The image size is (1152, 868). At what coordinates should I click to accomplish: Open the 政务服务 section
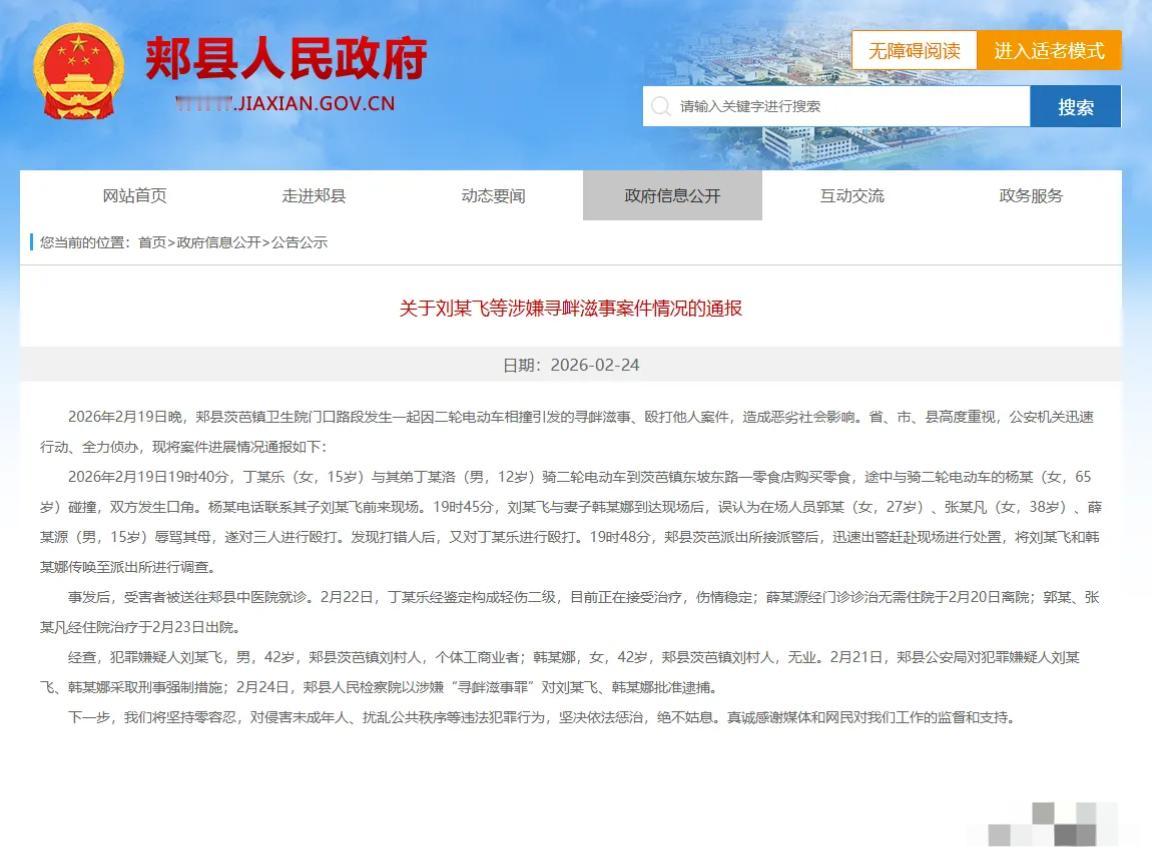click(x=1030, y=196)
